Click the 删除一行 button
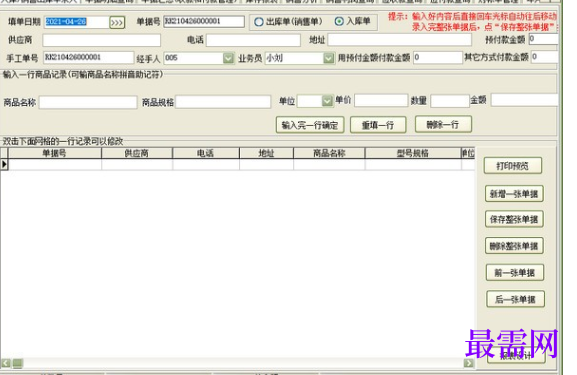The image size is (577, 375). pos(443,124)
